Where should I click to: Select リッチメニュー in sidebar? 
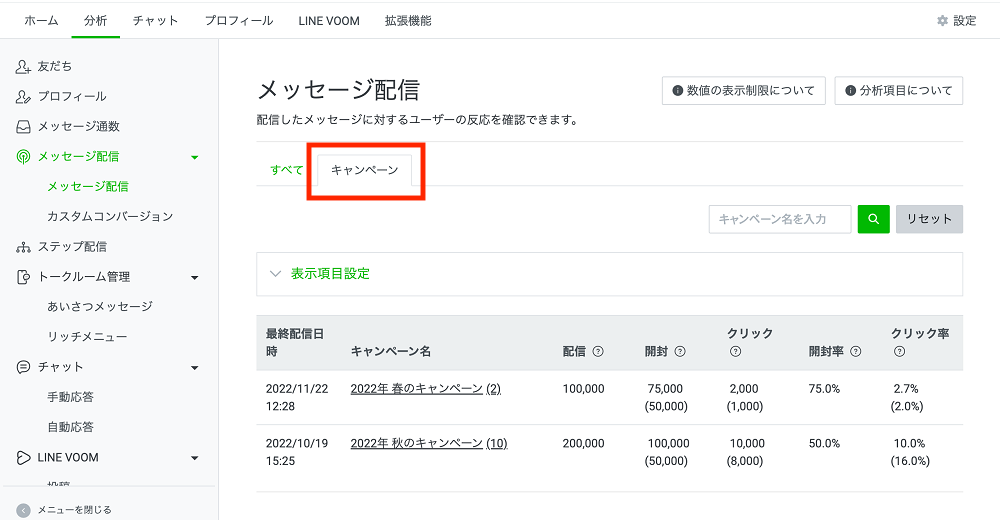click(x=87, y=337)
